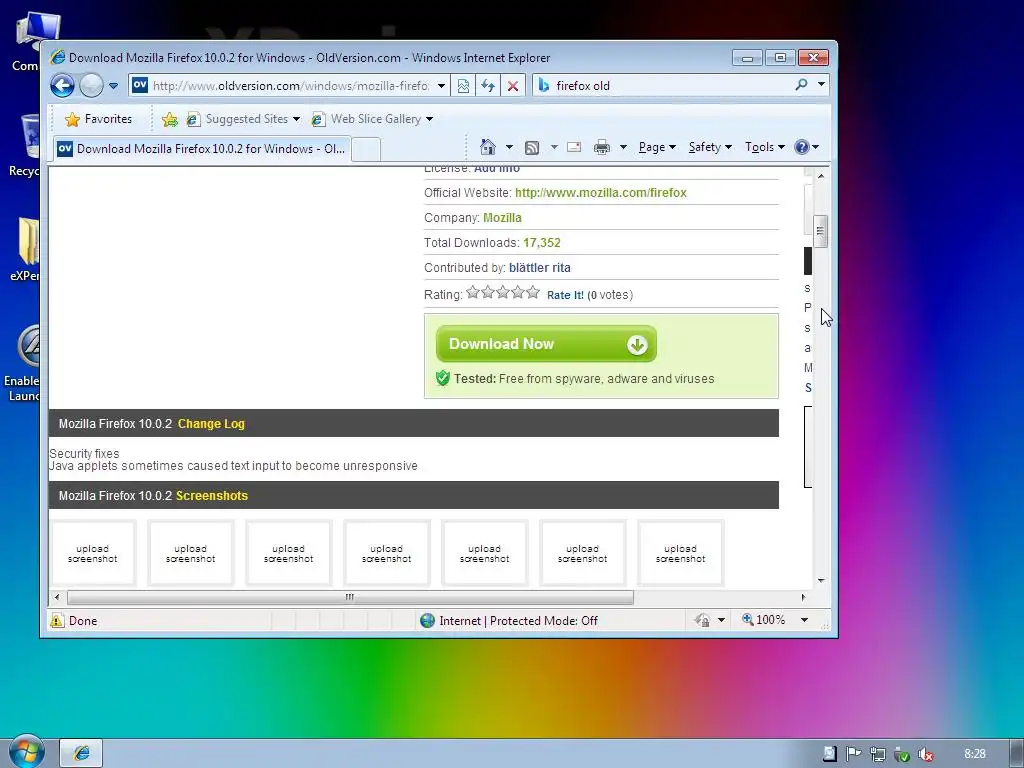Image resolution: width=1024 pixels, height=768 pixels.
Task: Run the search with the magnifier icon
Action: 801,85
